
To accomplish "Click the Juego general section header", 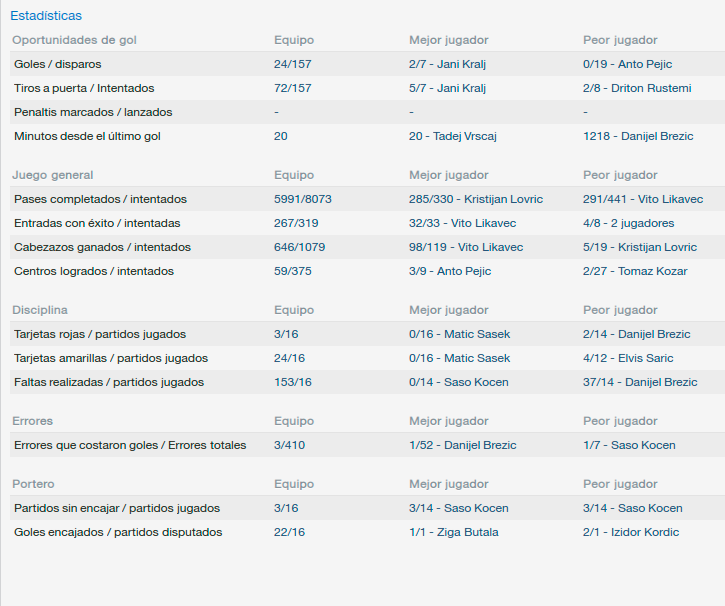I will (x=53, y=175).
